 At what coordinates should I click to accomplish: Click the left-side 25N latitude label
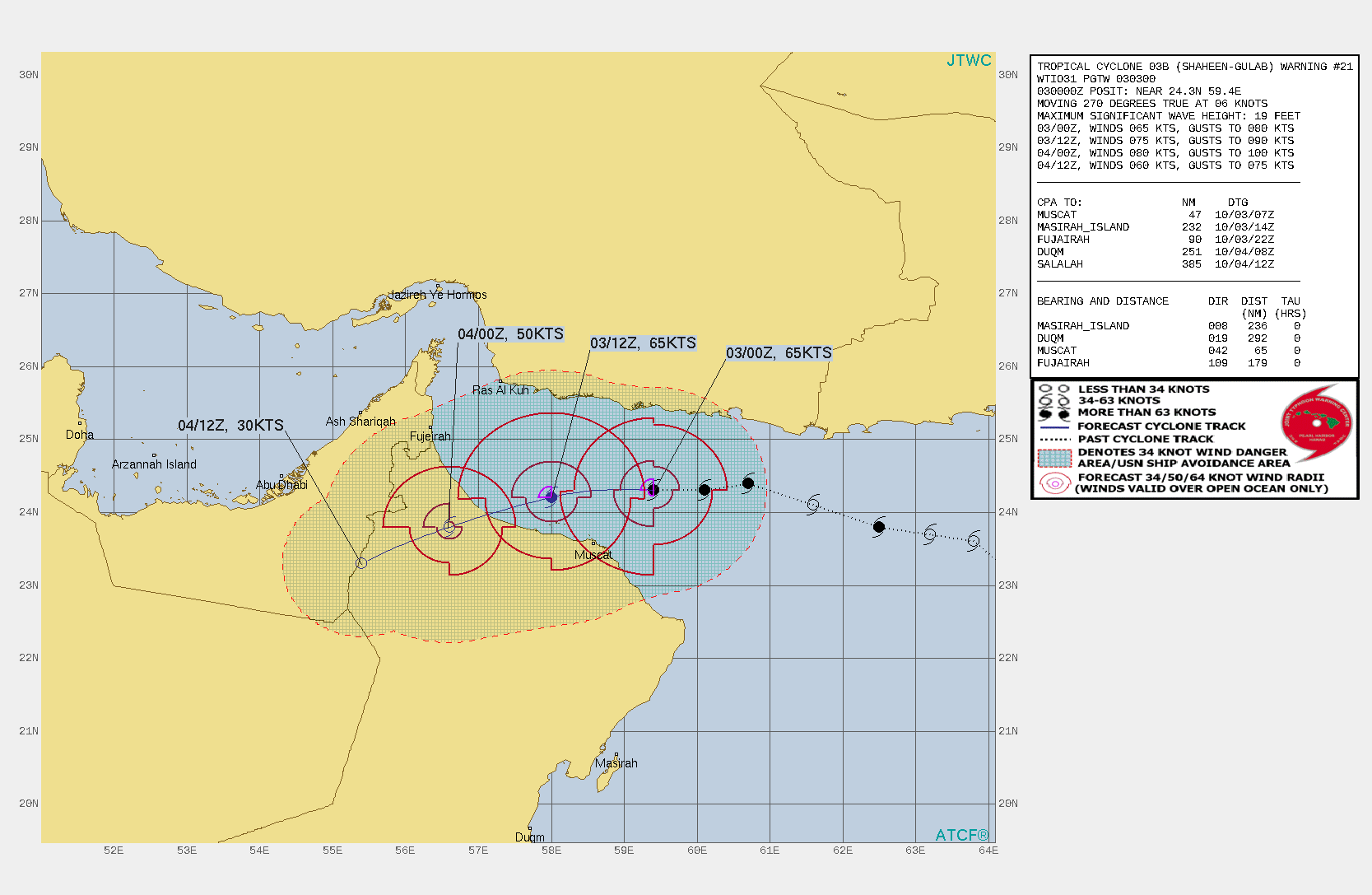(x=29, y=439)
